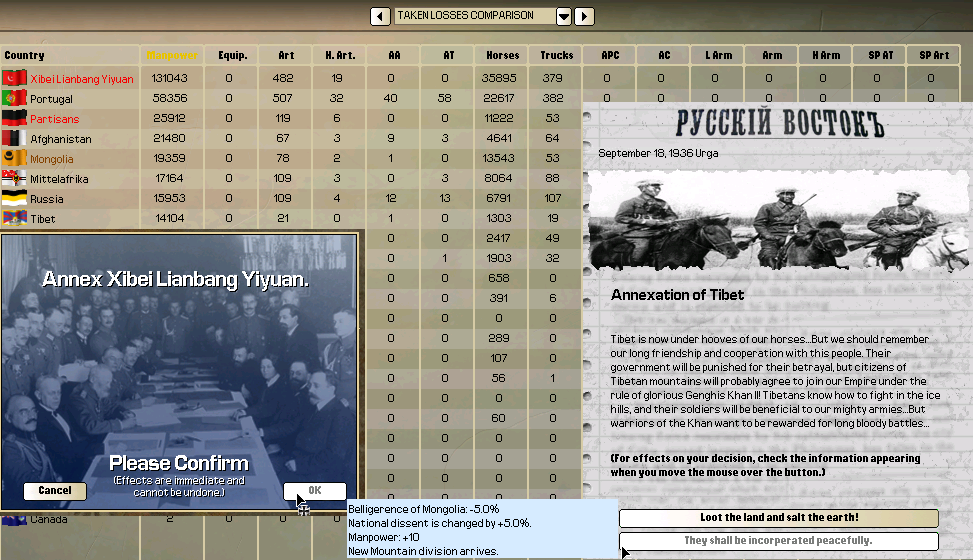Click Tibet manpower value 14104
973x560 pixels.
pyautogui.click(x=169, y=218)
